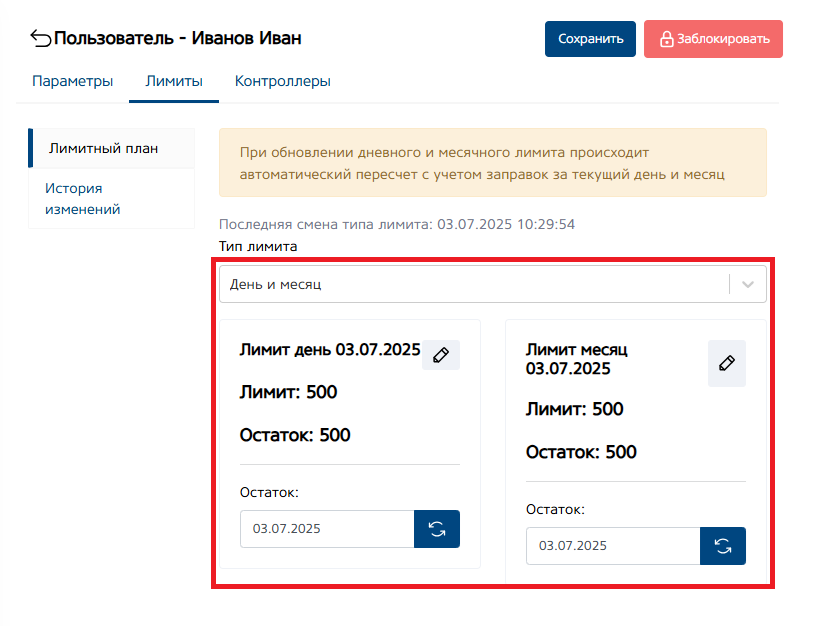The image size is (818, 626).
Task: Expand the limit type chevron arrow
Action: point(748,284)
